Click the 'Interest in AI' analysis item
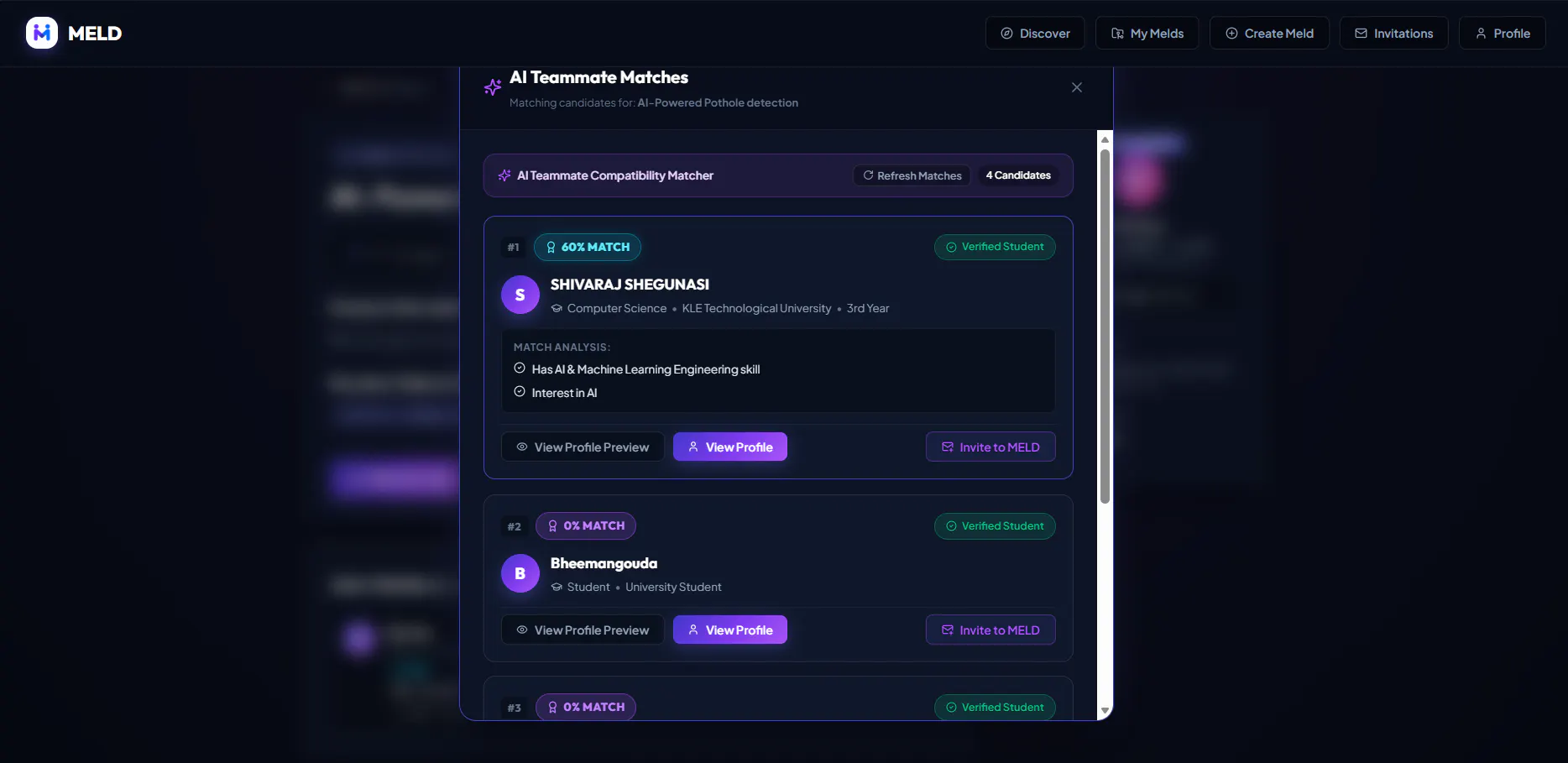Viewport: 1568px width, 763px height. pyautogui.click(x=564, y=393)
